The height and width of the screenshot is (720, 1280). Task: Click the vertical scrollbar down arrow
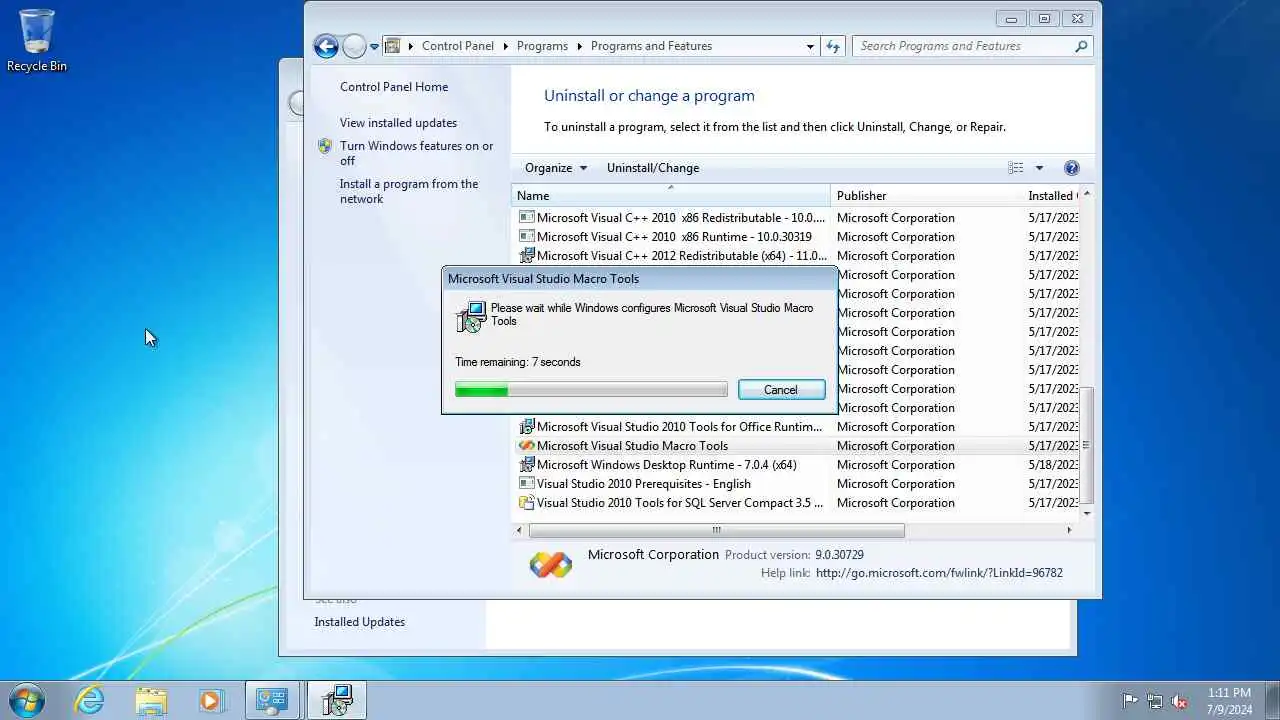point(1088,513)
